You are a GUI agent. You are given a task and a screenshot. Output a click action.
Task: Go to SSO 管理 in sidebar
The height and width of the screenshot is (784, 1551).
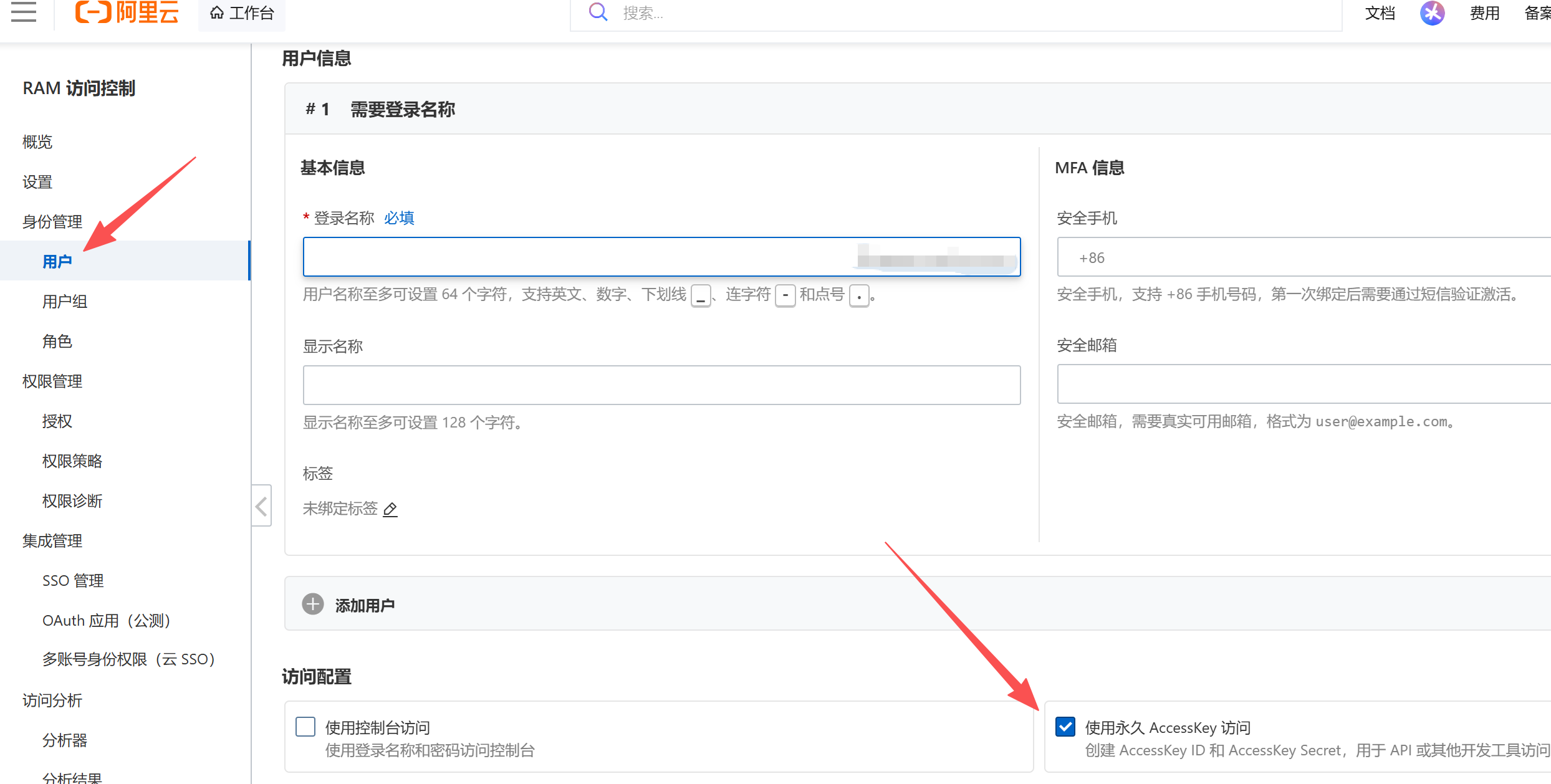tap(73, 580)
